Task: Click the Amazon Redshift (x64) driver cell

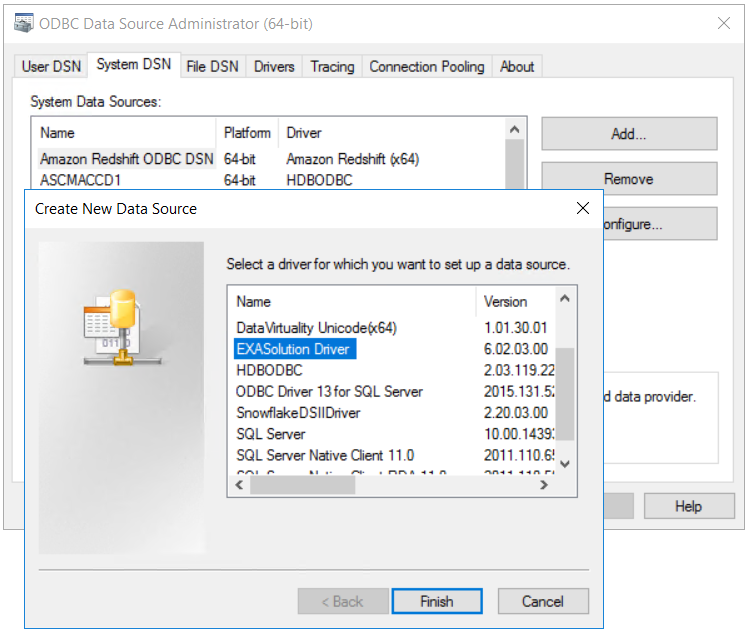Action: point(353,158)
